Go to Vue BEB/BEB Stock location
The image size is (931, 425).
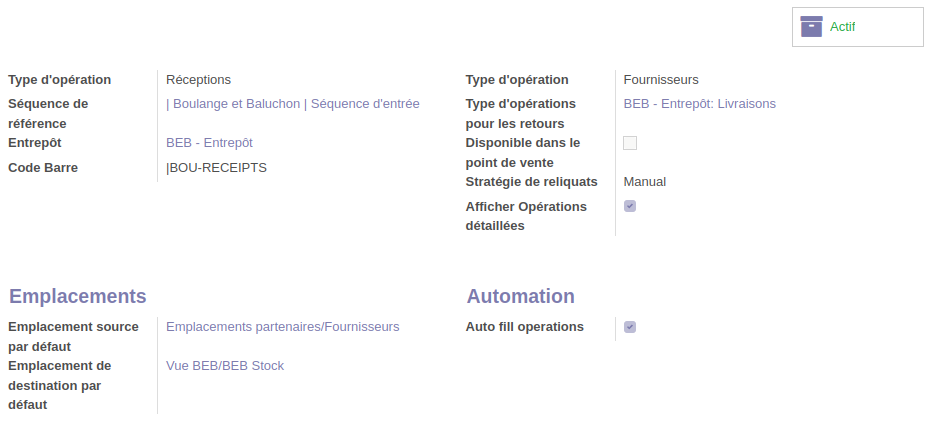[x=225, y=366]
